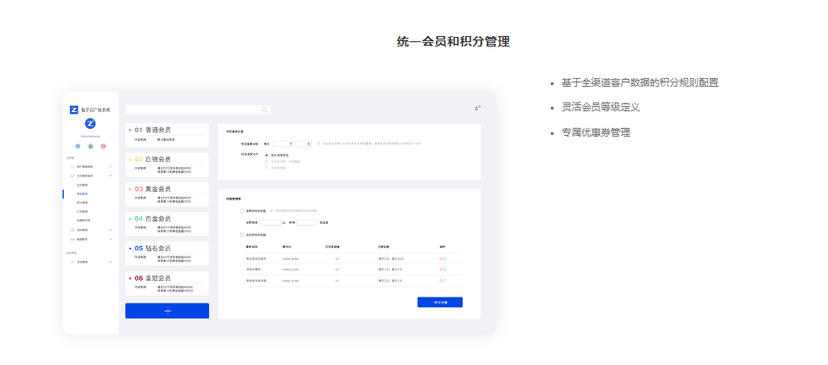The image size is (828, 365).
Task: Click the small green round icon under Administrator
Action: pos(90,146)
